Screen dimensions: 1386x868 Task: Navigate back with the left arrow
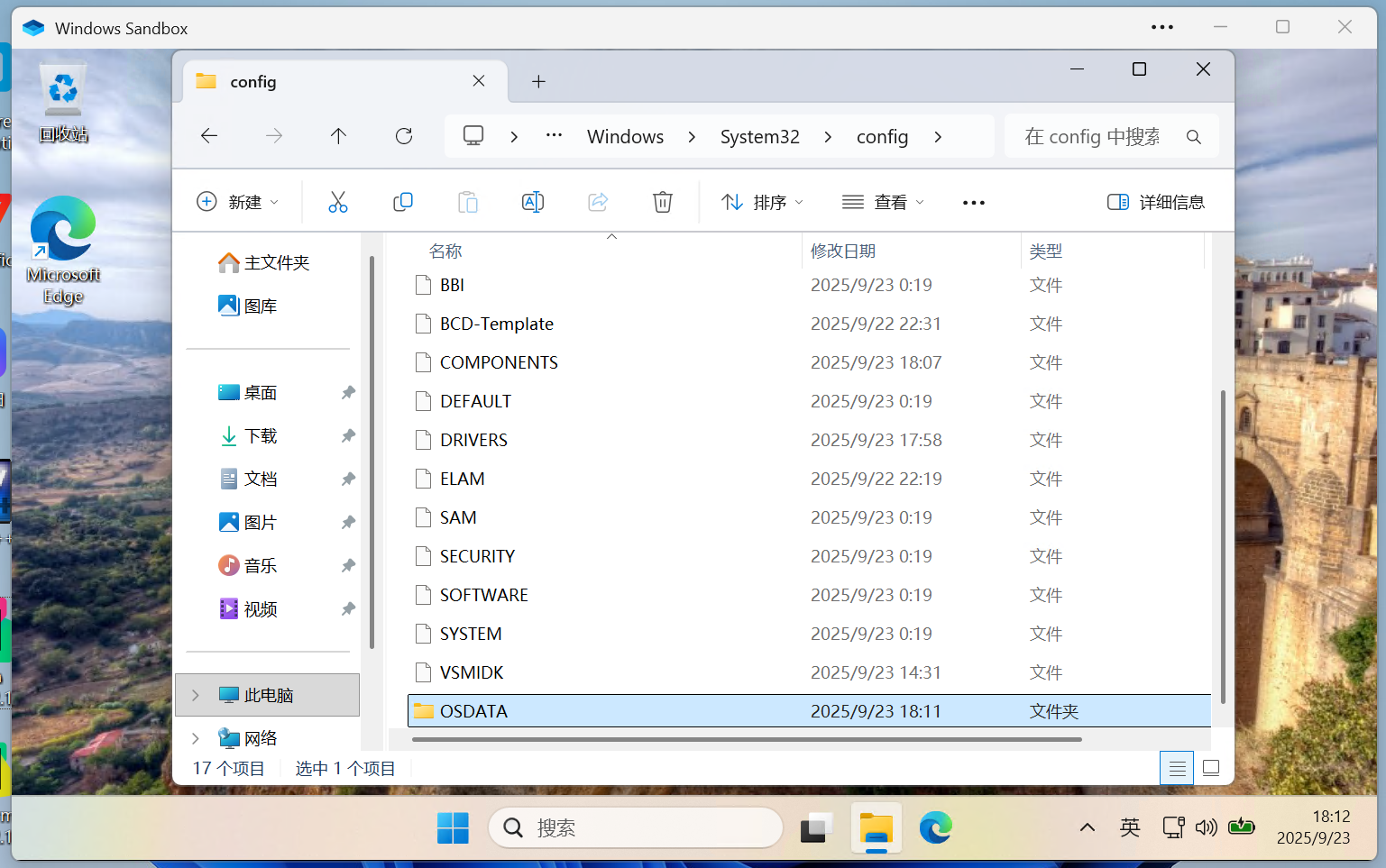209,136
